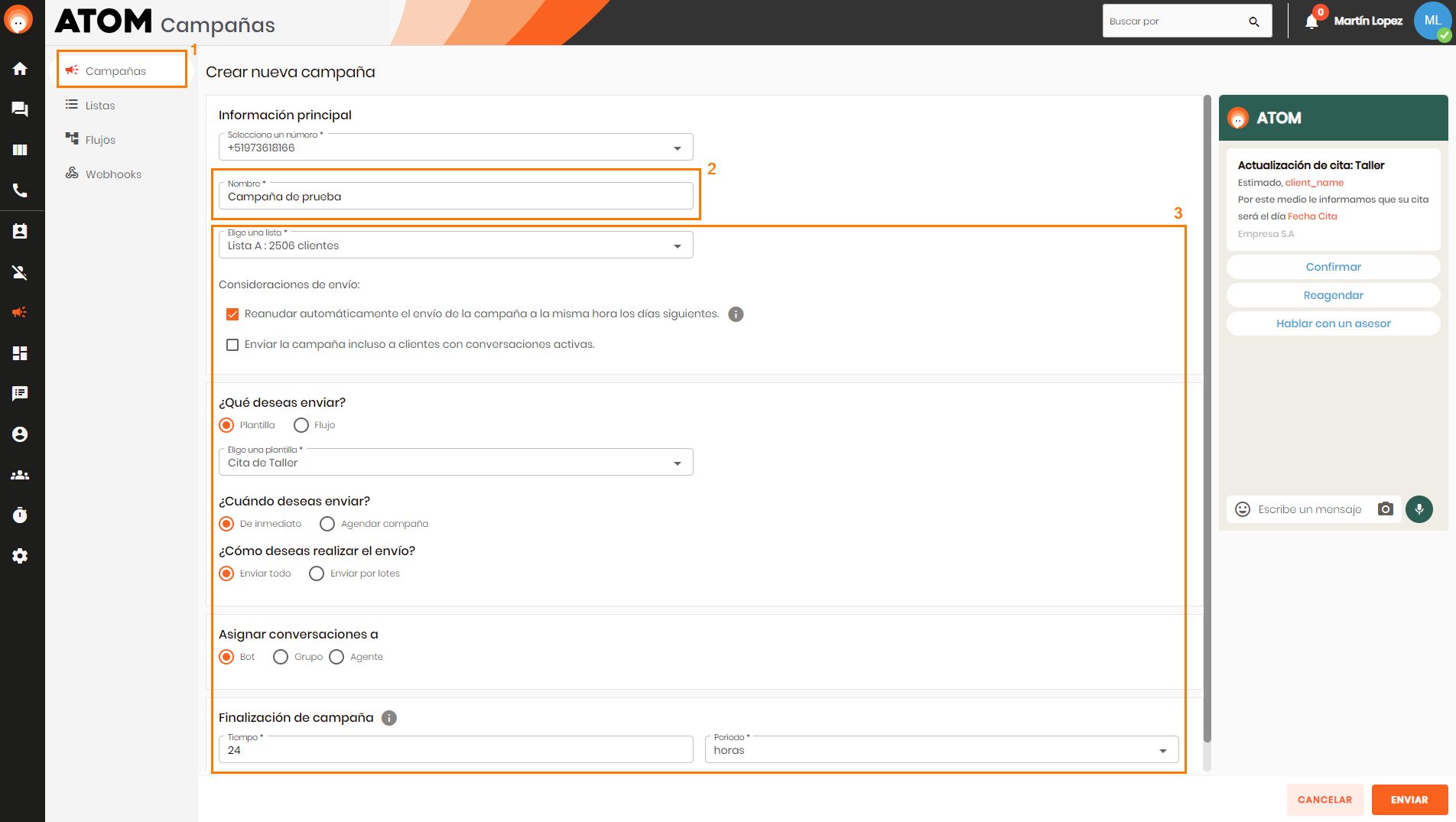The image size is (1456, 822).
Task: Open the message templates sidebar icon
Action: coord(20,393)
